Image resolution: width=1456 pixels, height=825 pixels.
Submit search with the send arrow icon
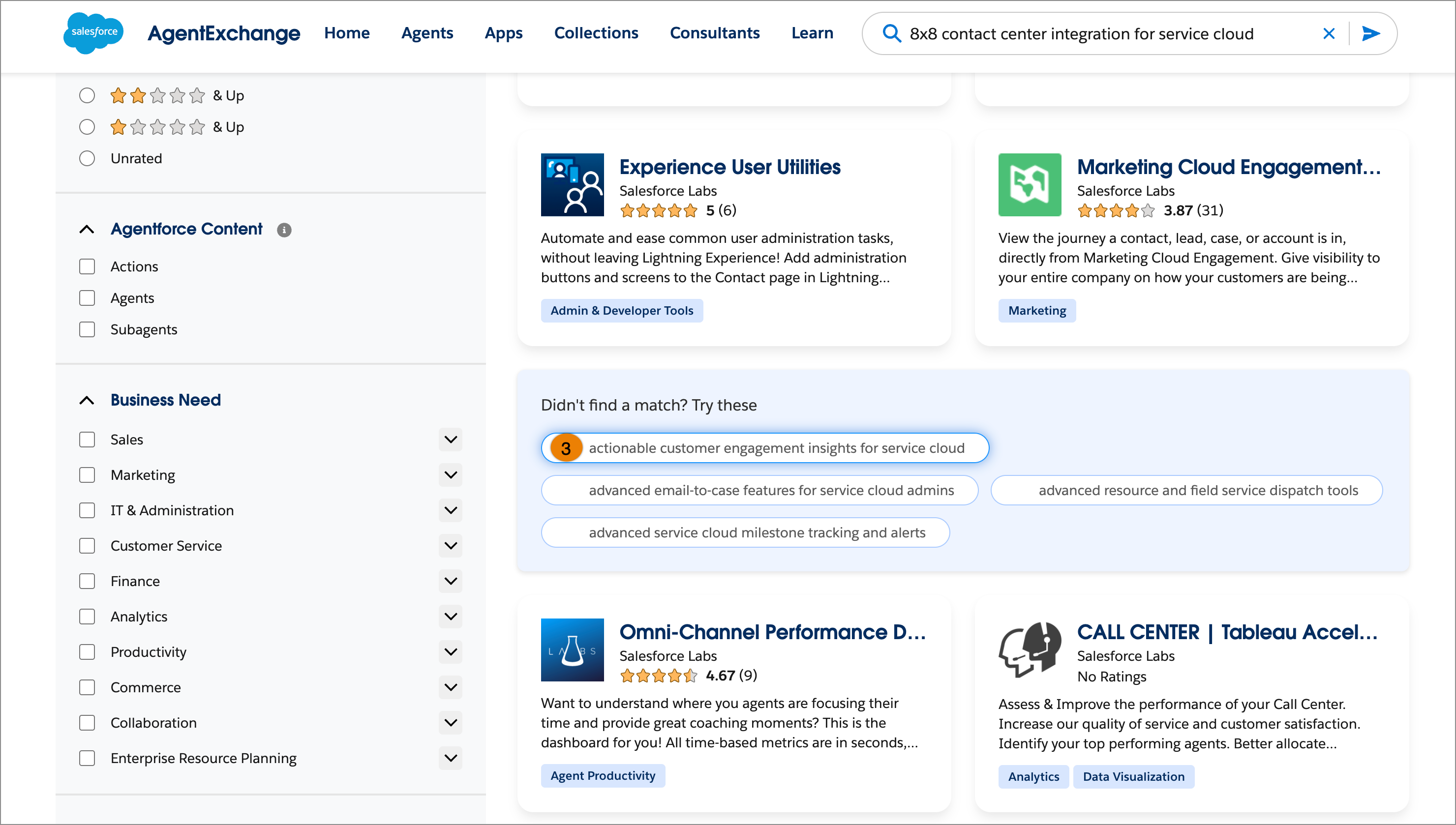pyautogui.click(x=1371, y=33)
